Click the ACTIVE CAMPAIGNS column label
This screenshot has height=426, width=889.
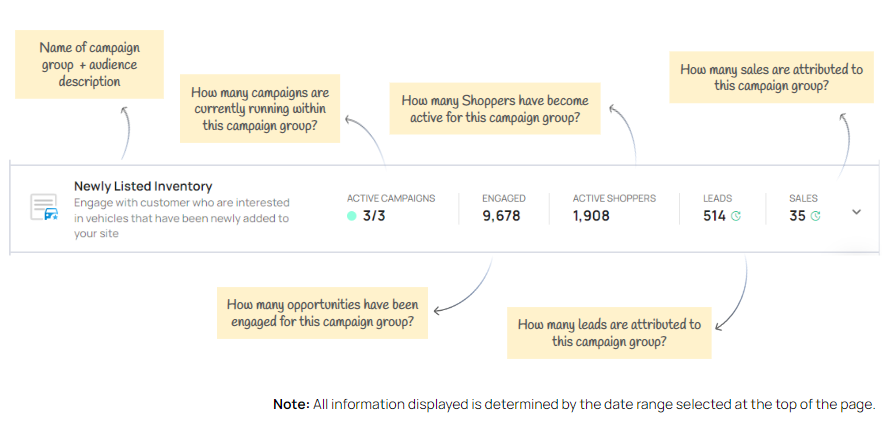click(391, 199)
